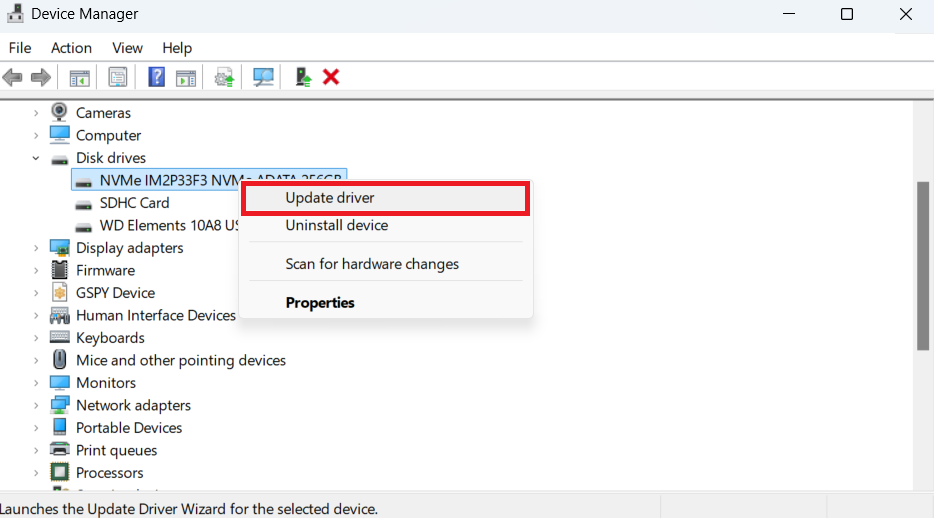The image size is (934, 518).
Task: Maximize the Device Manager window
Action: [846, 14]
